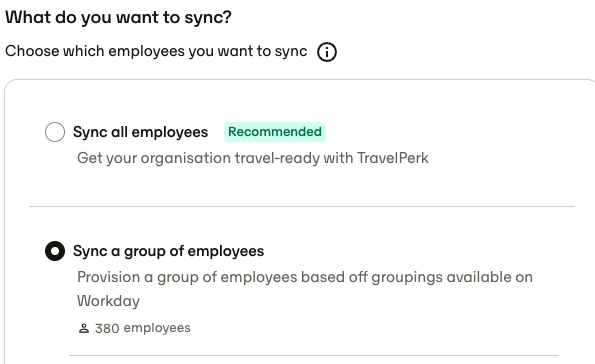
Task: Click empty card area above Sync all employees
Action: click(302, 101)
